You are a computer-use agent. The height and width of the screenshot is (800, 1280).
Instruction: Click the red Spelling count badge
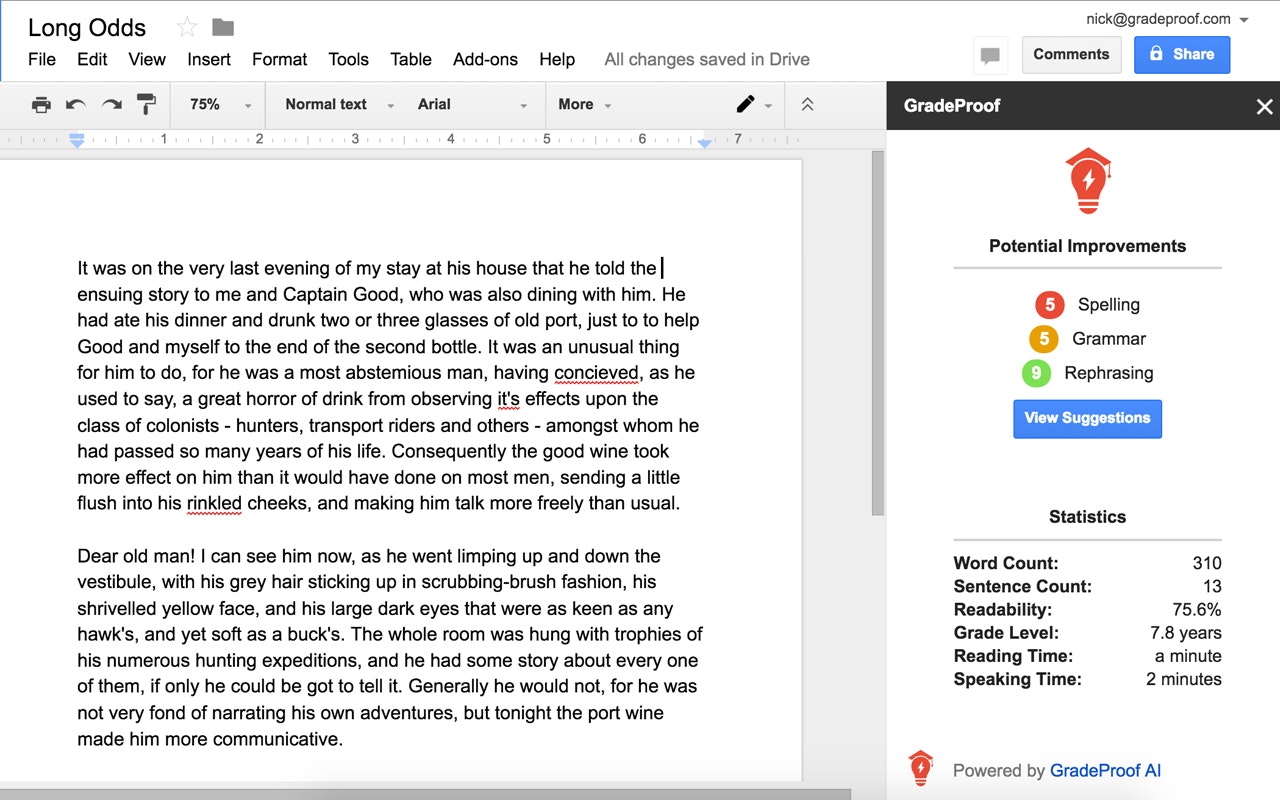pos(1050,305)
